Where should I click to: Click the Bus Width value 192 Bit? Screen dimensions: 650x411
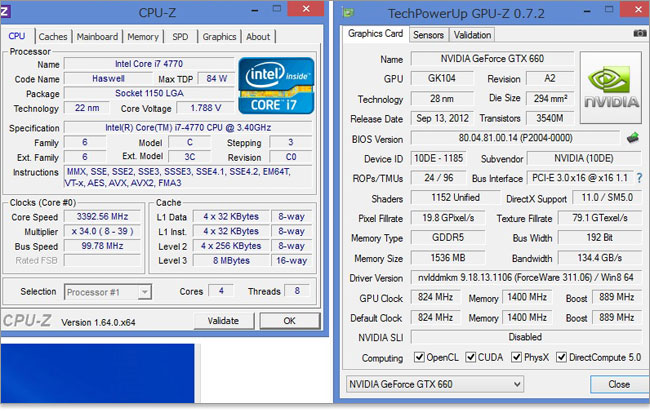[x=599, y=238]
